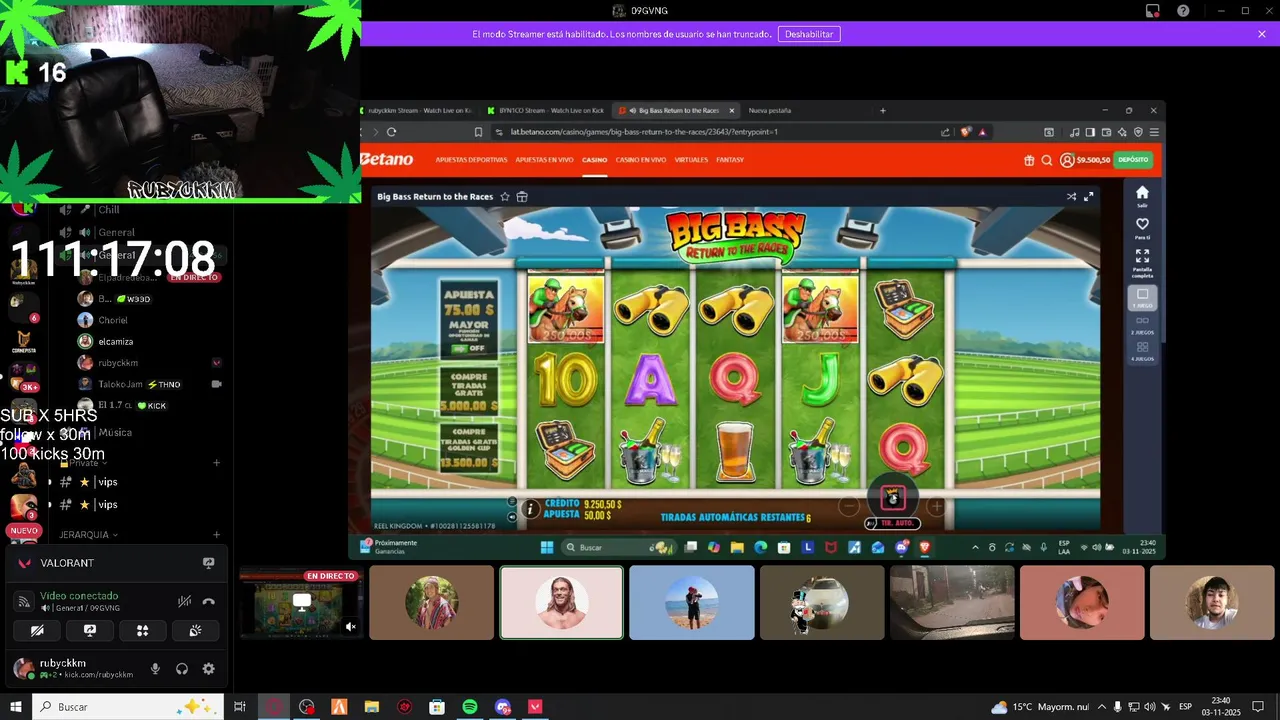The height and width of the screenshot is (720, 1280).
Task: Open Spotify from the taskbar
Action: [470, 707]
